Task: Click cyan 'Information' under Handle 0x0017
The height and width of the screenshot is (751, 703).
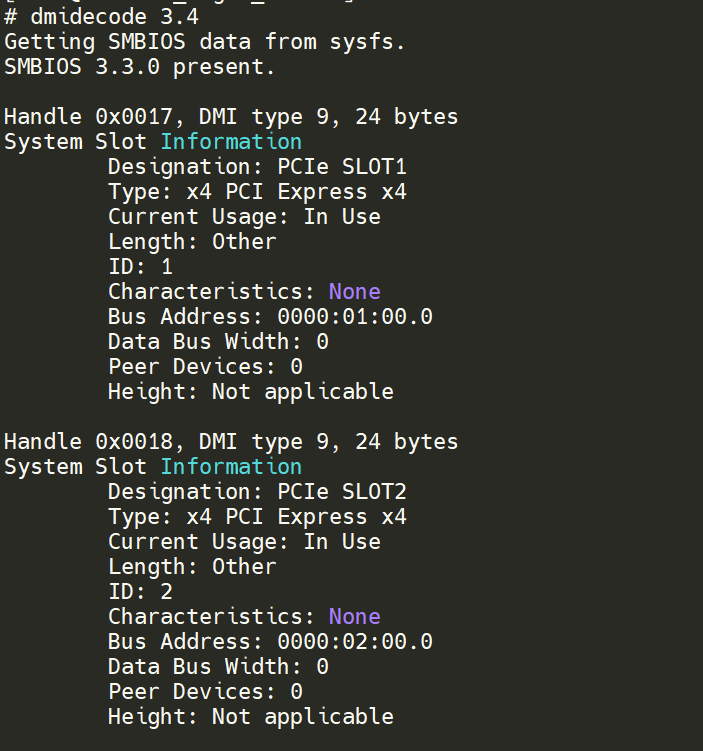Action: pos(231,142)
